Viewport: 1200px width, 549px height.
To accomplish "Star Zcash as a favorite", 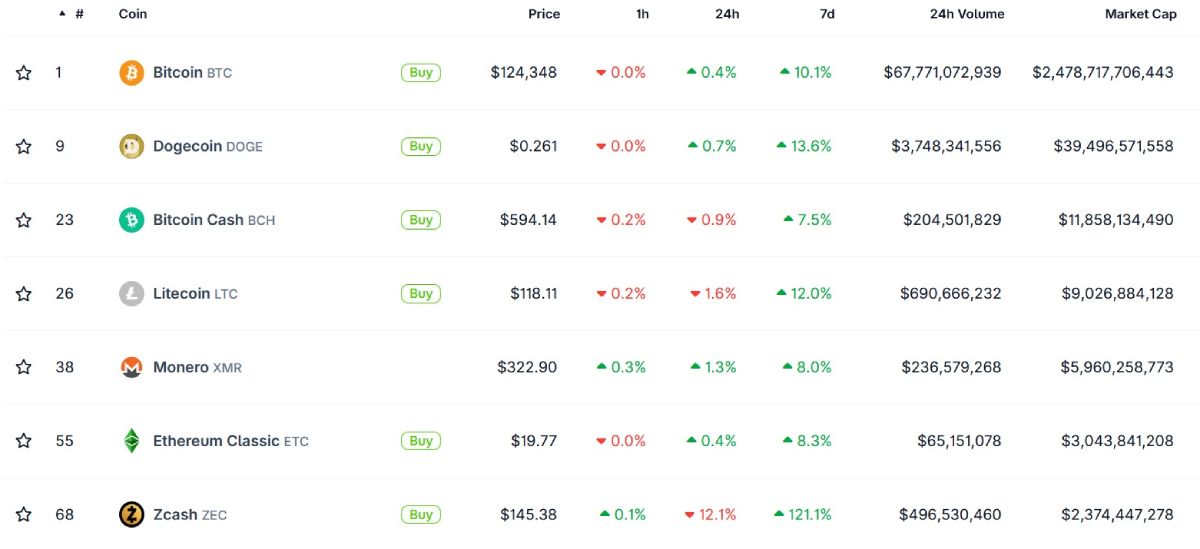I will coord(24,515).
